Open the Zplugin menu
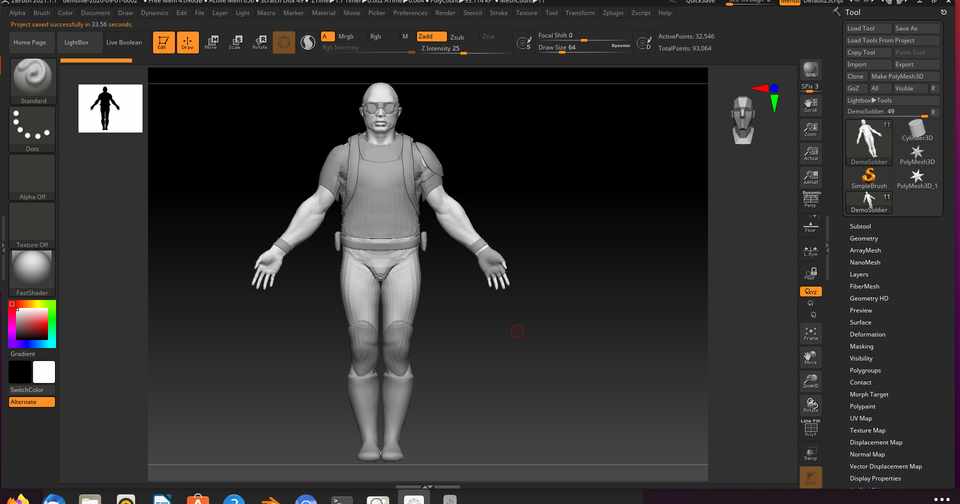The height and width of the screenshot is (504, 960). (x=613, y=13)
